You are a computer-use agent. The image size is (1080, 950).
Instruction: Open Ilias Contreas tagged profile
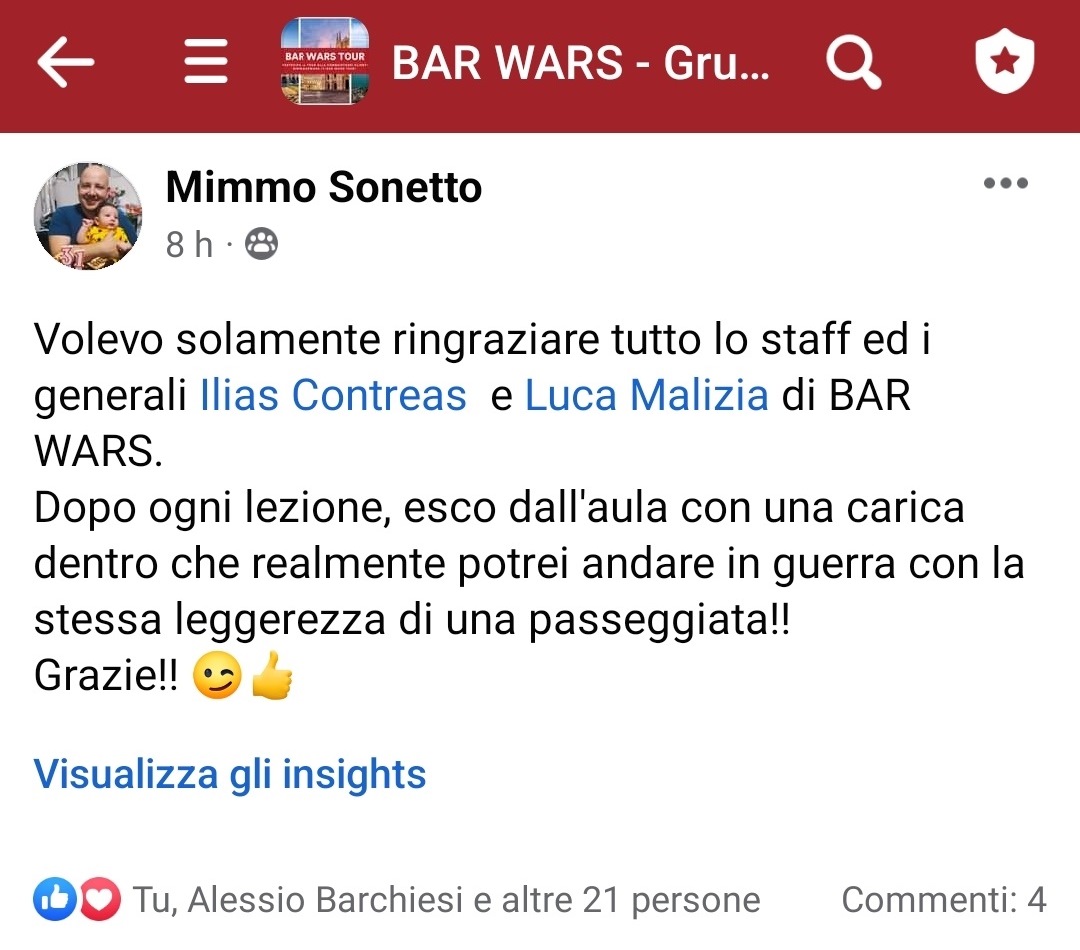tap(333, 395)
